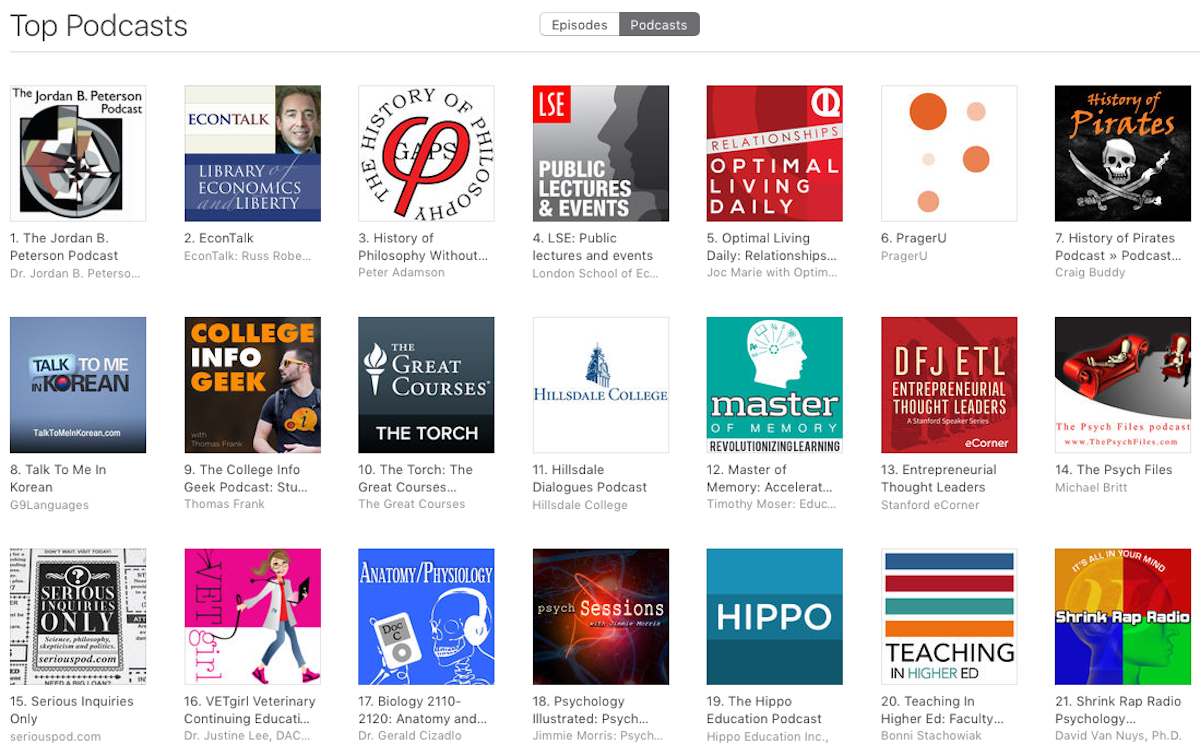The image size is (1200, 756).
Task: Select the Anatomy/Physiology skeleton artwork
Action: coord(427,616)
